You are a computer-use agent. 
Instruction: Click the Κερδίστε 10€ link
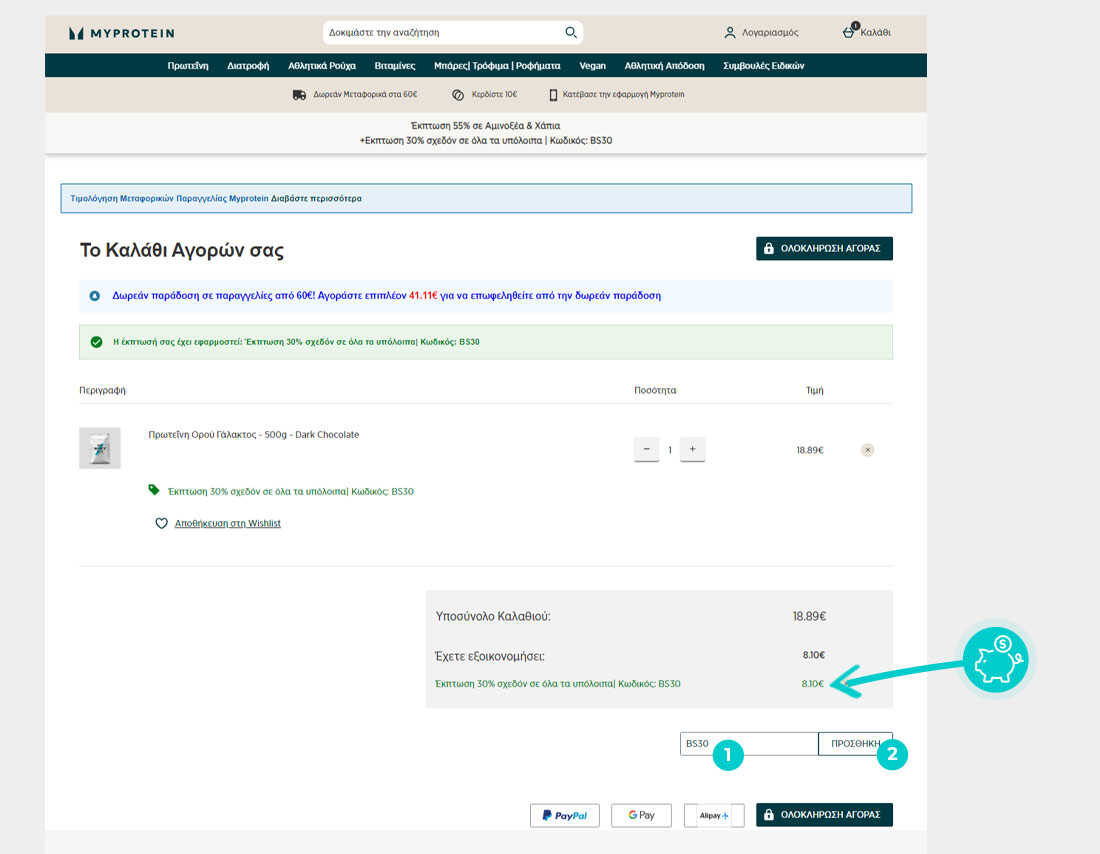(494, 94)
